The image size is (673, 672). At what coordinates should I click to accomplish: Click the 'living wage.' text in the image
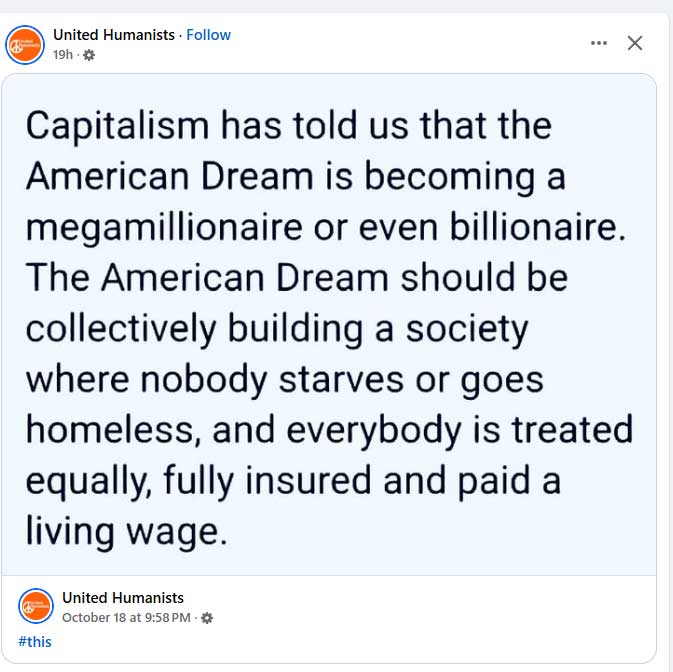pyautogui.click(x=127, y=532)
